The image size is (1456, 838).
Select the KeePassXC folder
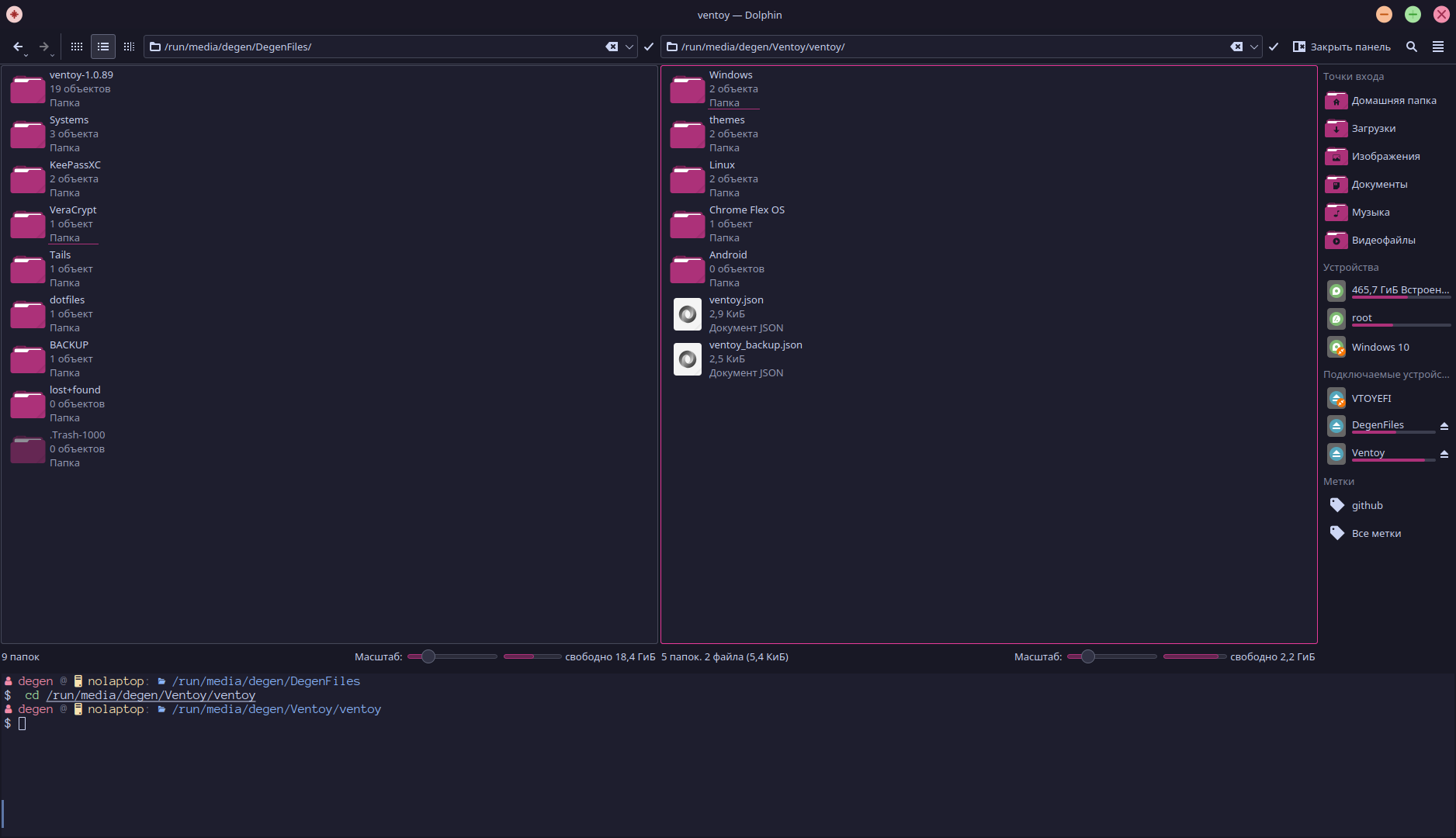tap(55, 178)
